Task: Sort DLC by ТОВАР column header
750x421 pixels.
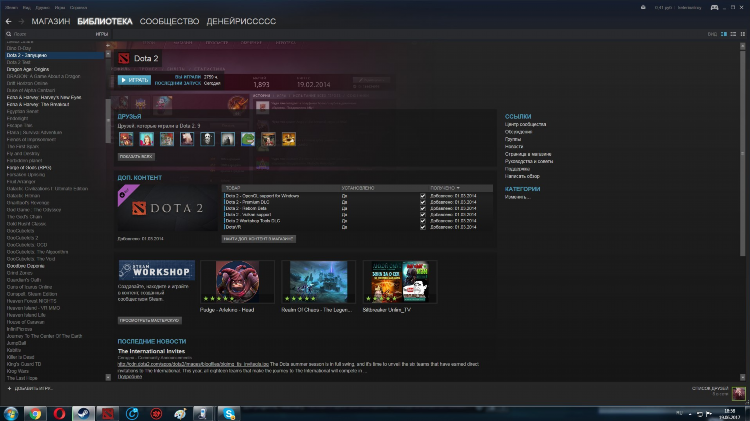Action: coord(233,188)
